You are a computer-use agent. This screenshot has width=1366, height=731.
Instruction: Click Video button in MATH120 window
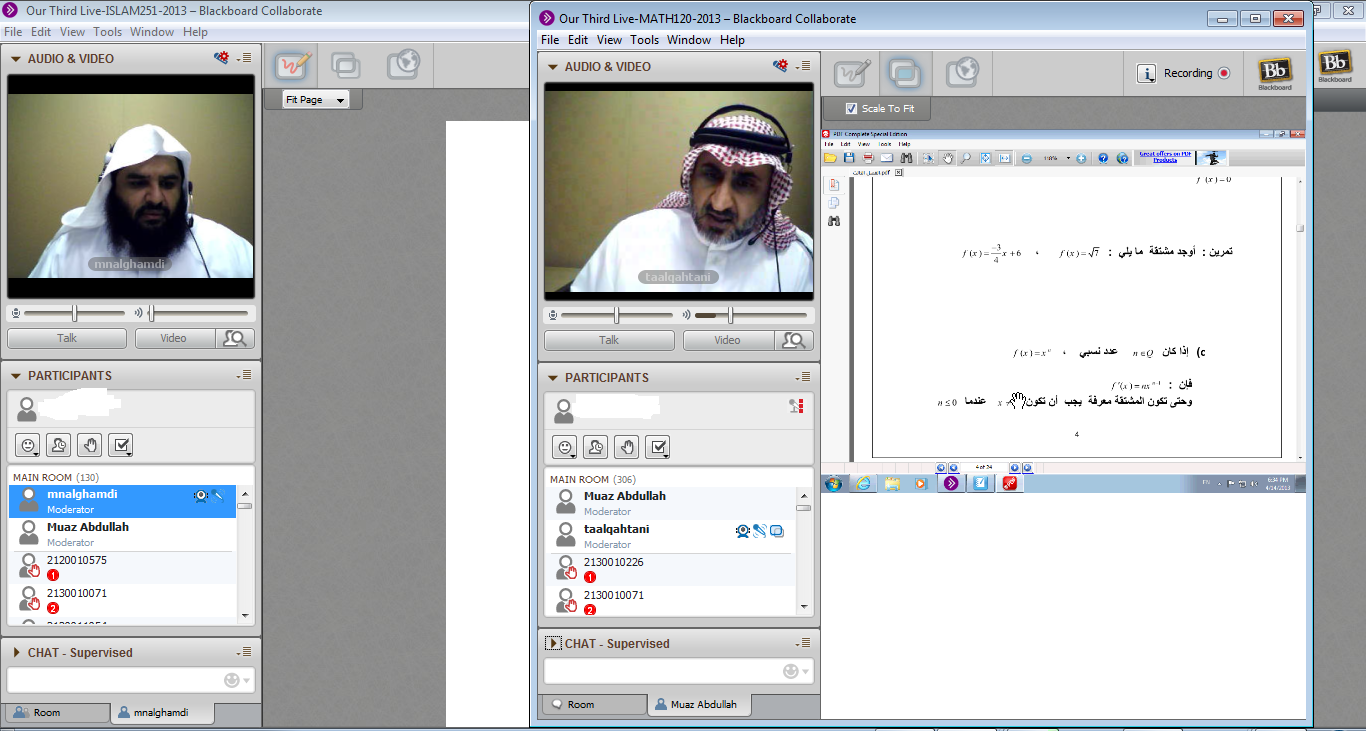(x=728, y=340)
